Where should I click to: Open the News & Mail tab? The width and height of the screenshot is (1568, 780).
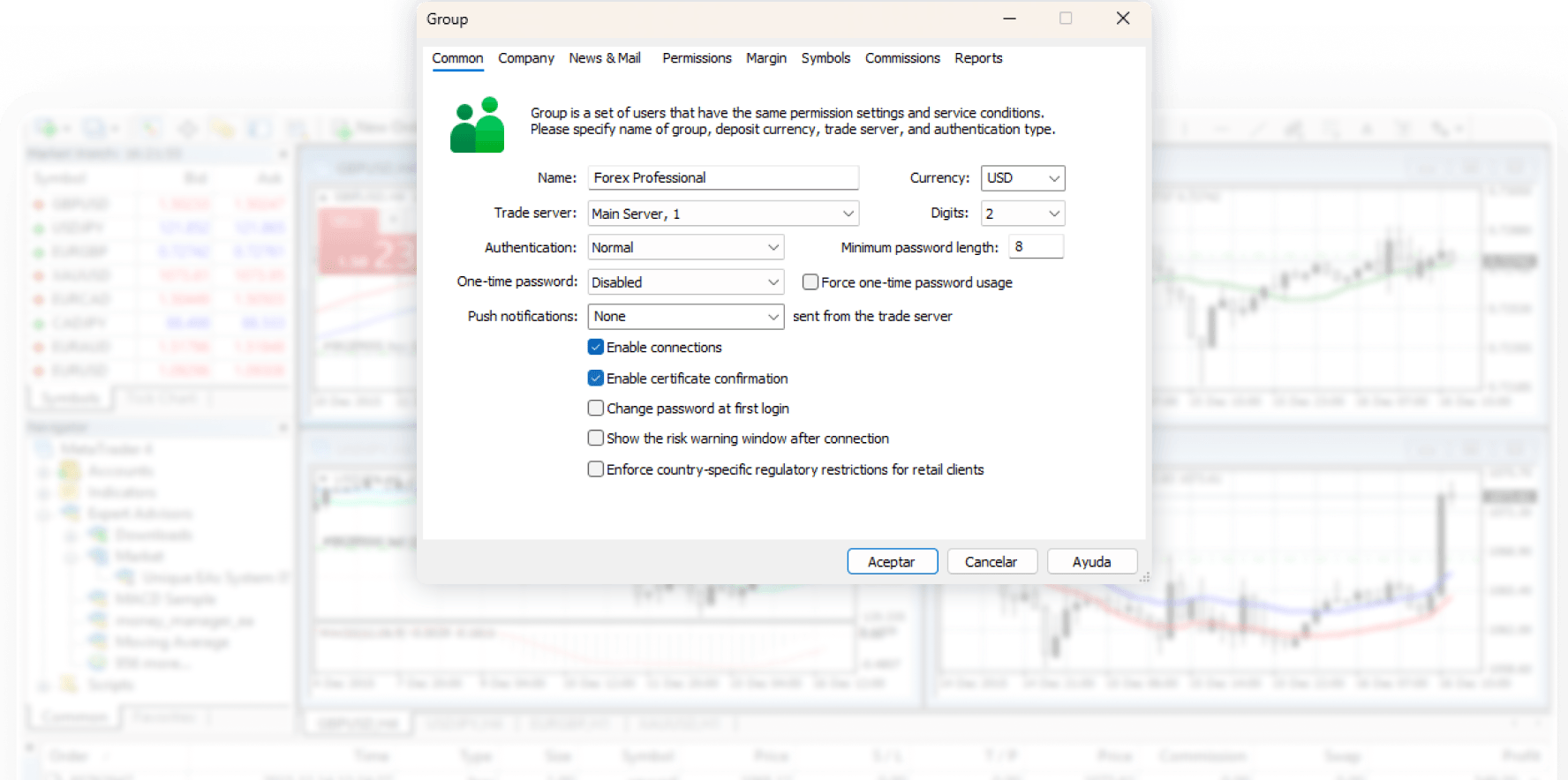(605, 58)
